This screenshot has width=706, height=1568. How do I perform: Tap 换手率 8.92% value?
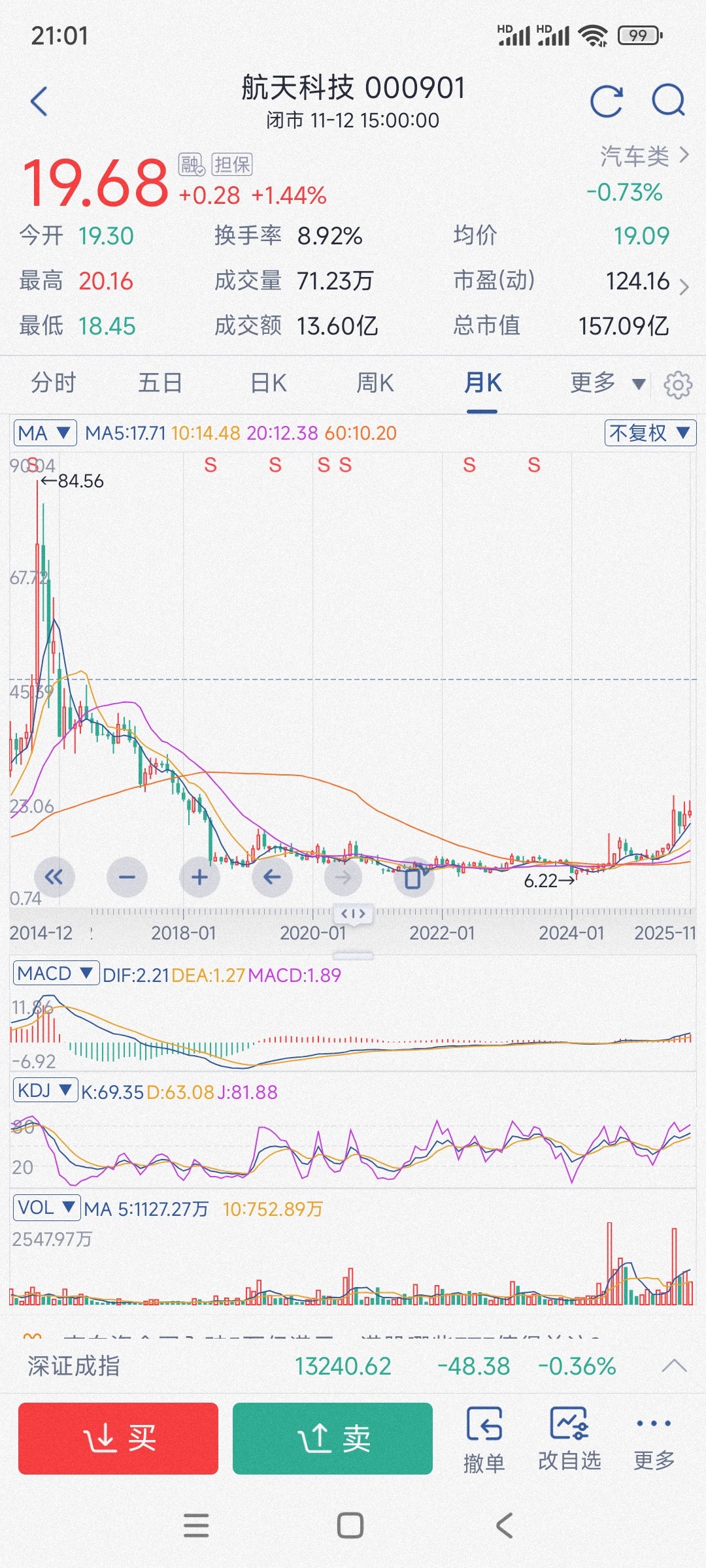[329, 236]
